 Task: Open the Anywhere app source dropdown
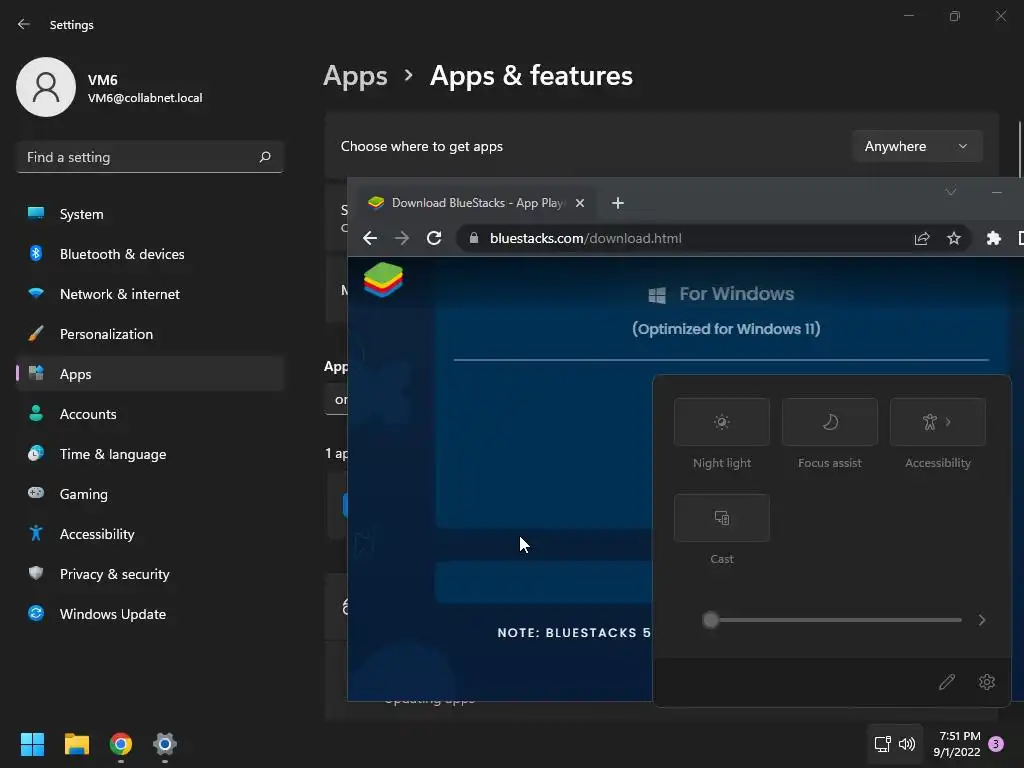[917, 146]
